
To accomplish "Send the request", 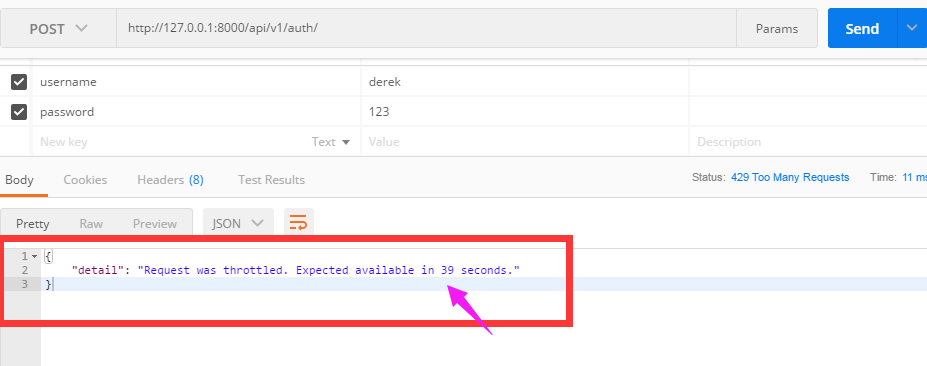I will [x=862, y=28].
